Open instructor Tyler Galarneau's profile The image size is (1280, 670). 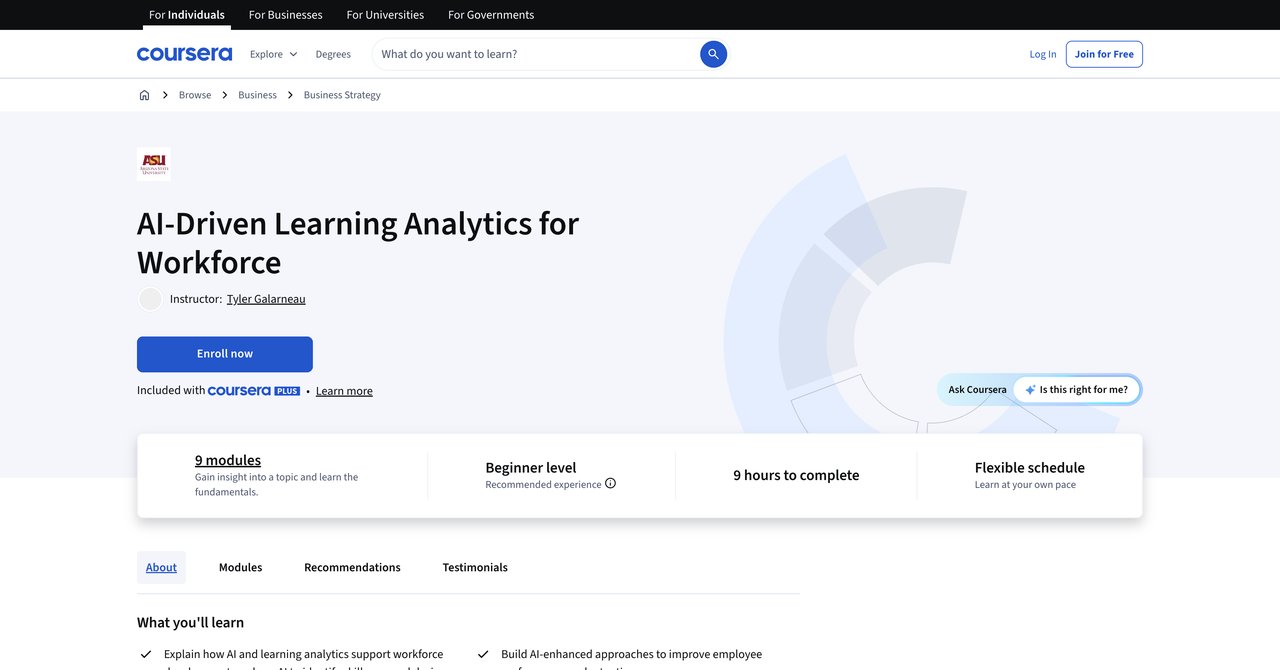point(266,299)
